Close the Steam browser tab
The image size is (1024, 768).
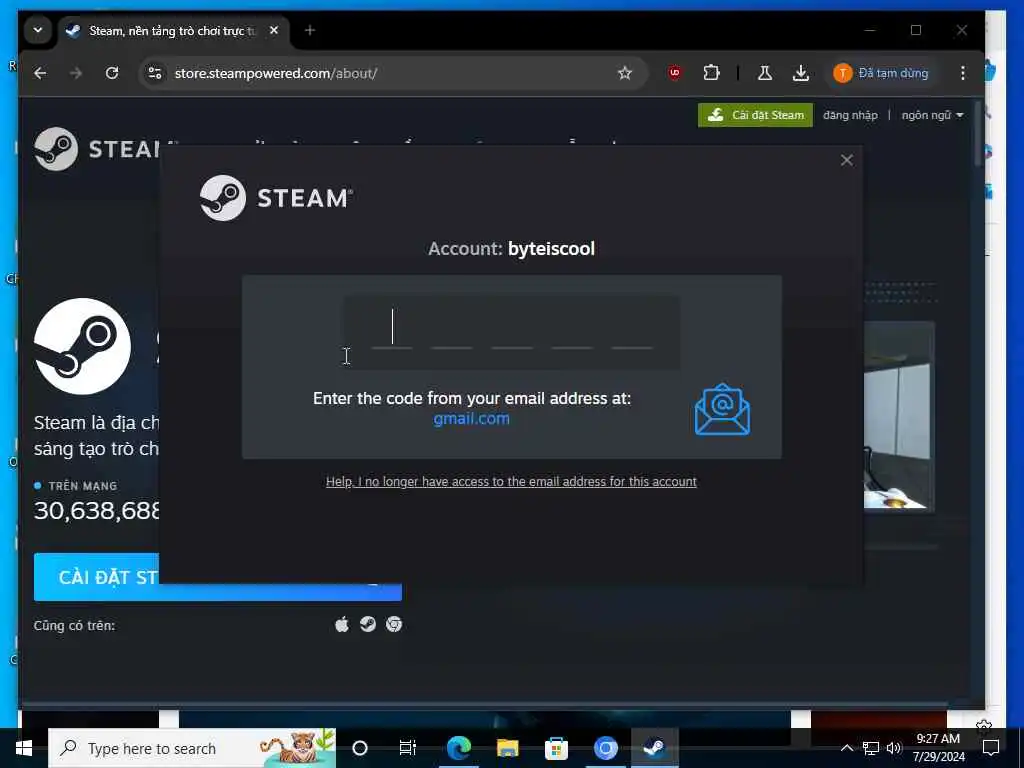tap(274, 30)
